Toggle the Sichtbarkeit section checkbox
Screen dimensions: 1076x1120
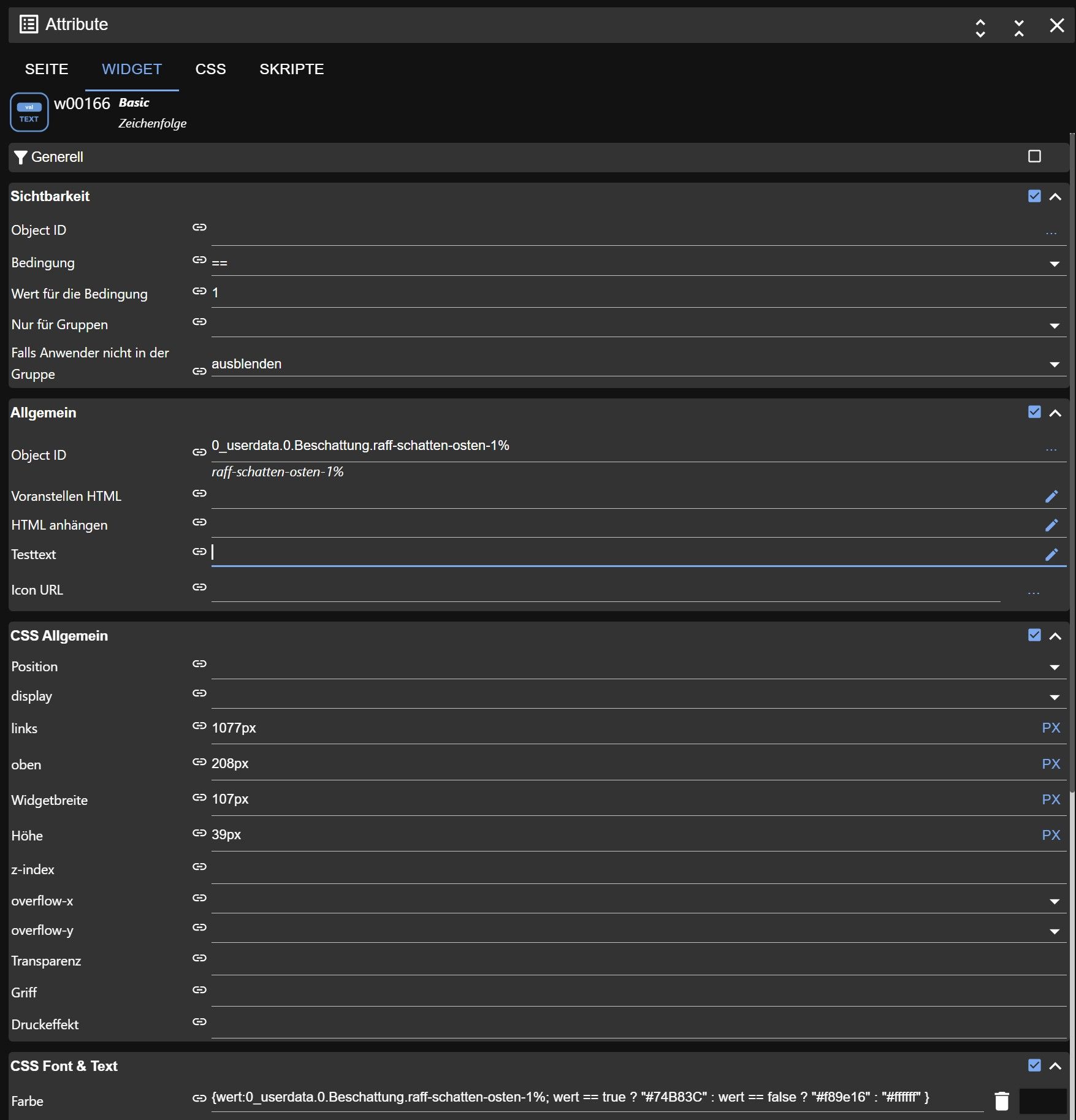point(1034,196)
